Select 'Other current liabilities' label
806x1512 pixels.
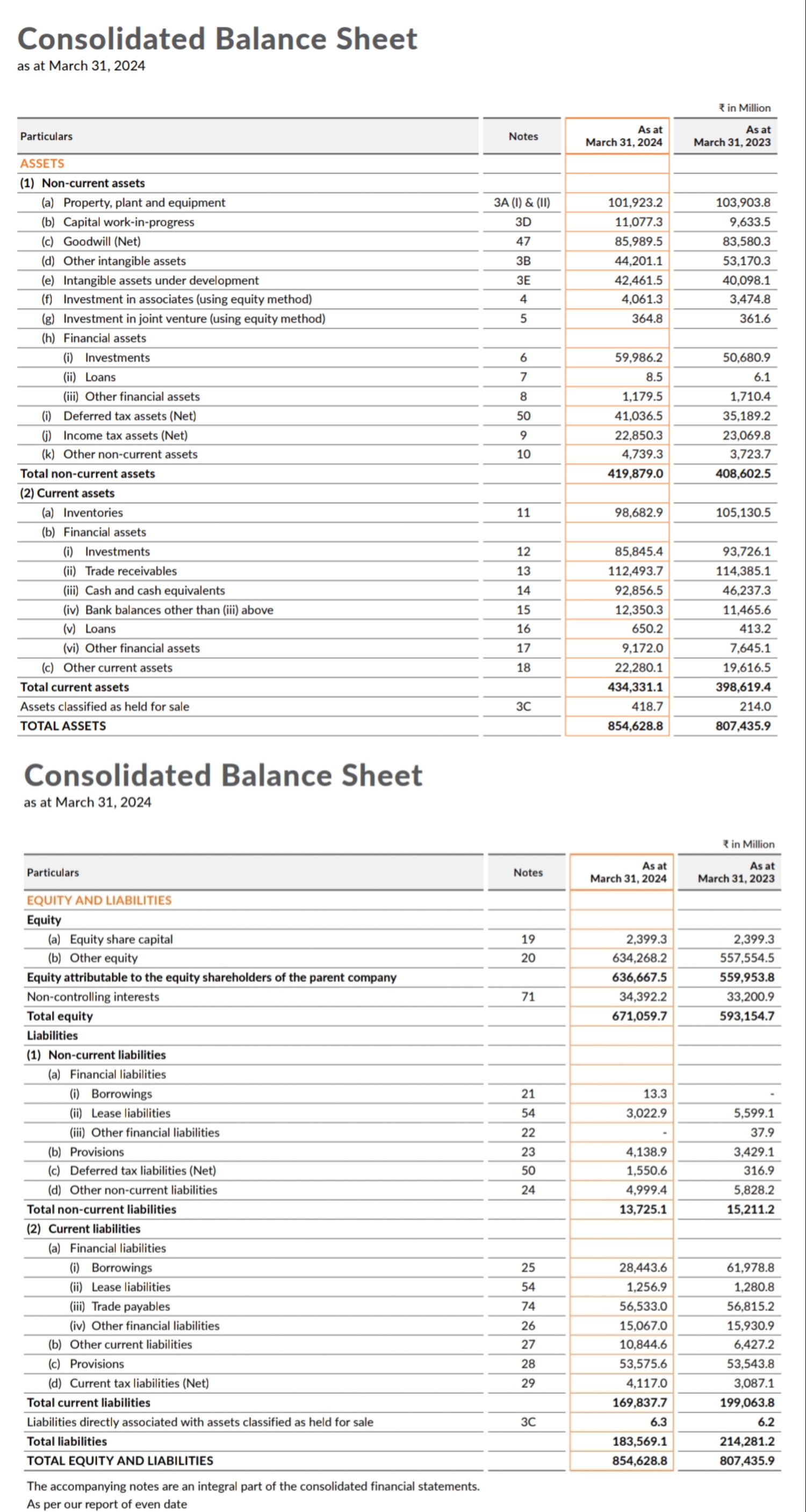(x=131, y=1344)
